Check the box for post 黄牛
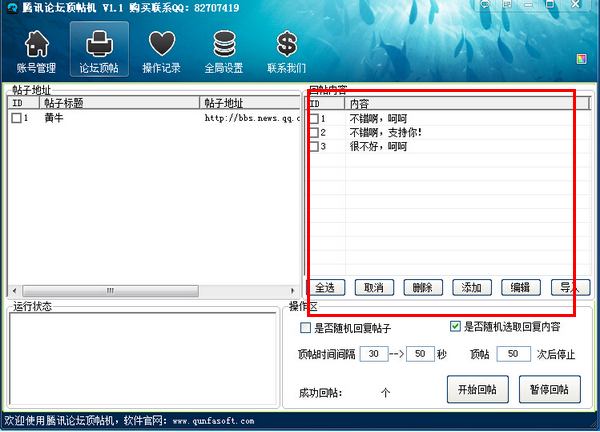The height and width of the screenshot is (432, 600). click(16, 118)
